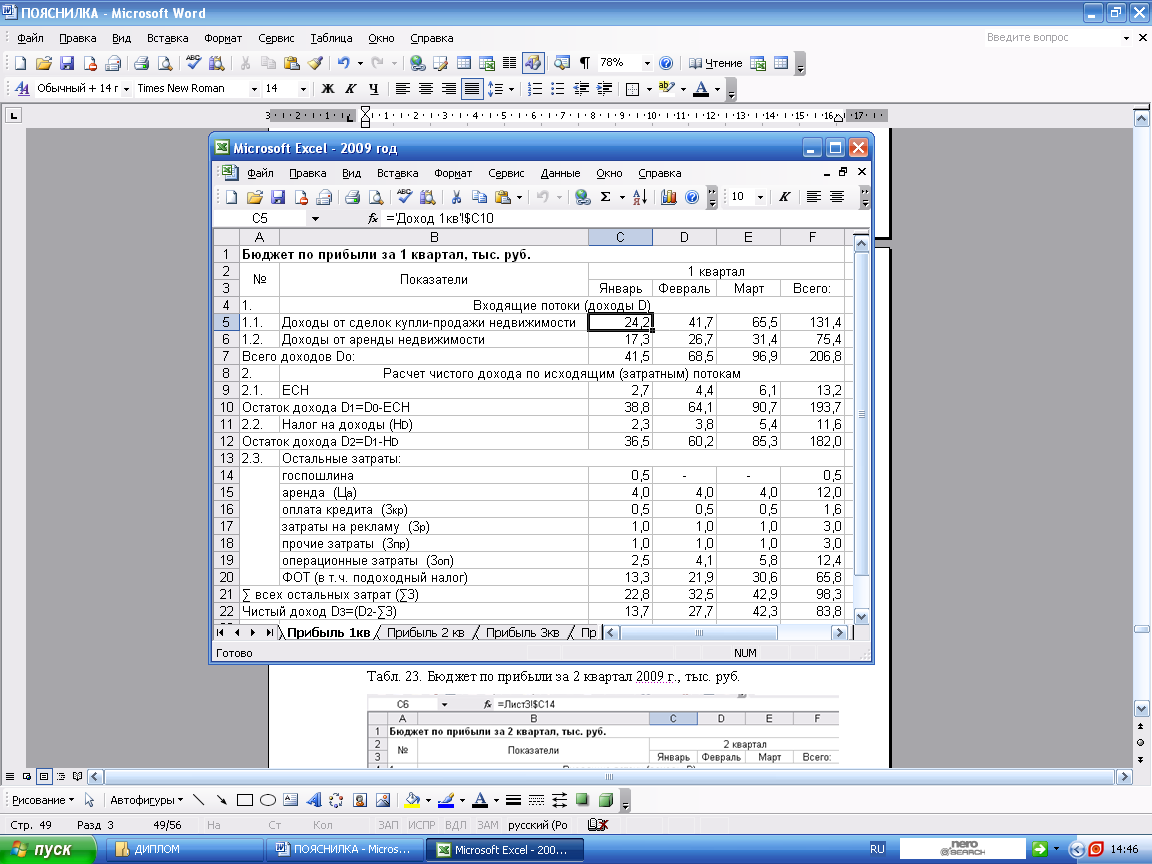Click the Excel Print Preview icon
The image size is (1152, 864).
click(375, 197)
